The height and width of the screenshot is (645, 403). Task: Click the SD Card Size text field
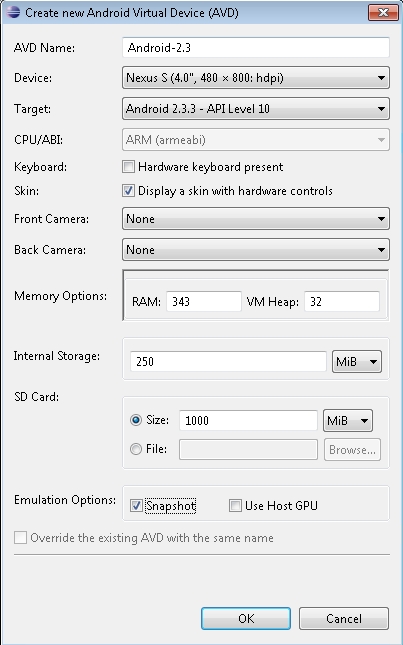click(248, 420)
